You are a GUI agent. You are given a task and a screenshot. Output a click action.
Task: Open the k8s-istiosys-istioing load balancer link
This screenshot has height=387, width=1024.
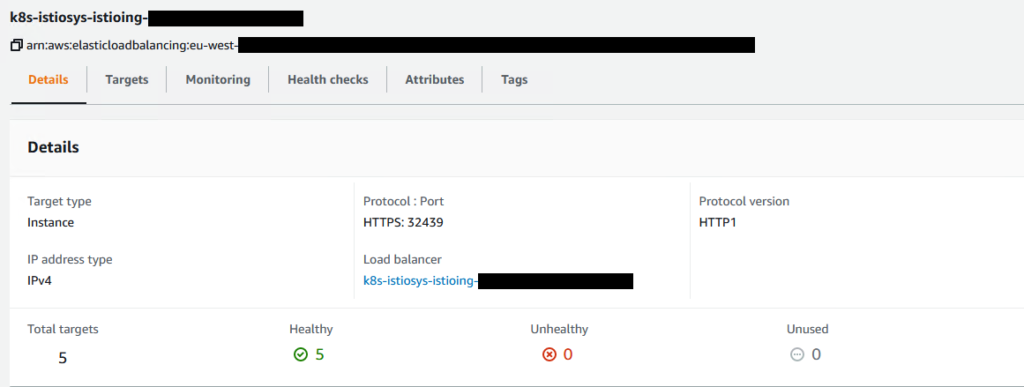coord(498,281)
